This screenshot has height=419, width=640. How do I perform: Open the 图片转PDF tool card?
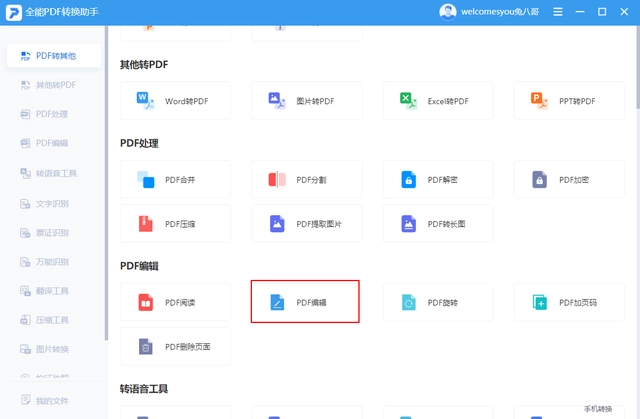tap(307, 101)
